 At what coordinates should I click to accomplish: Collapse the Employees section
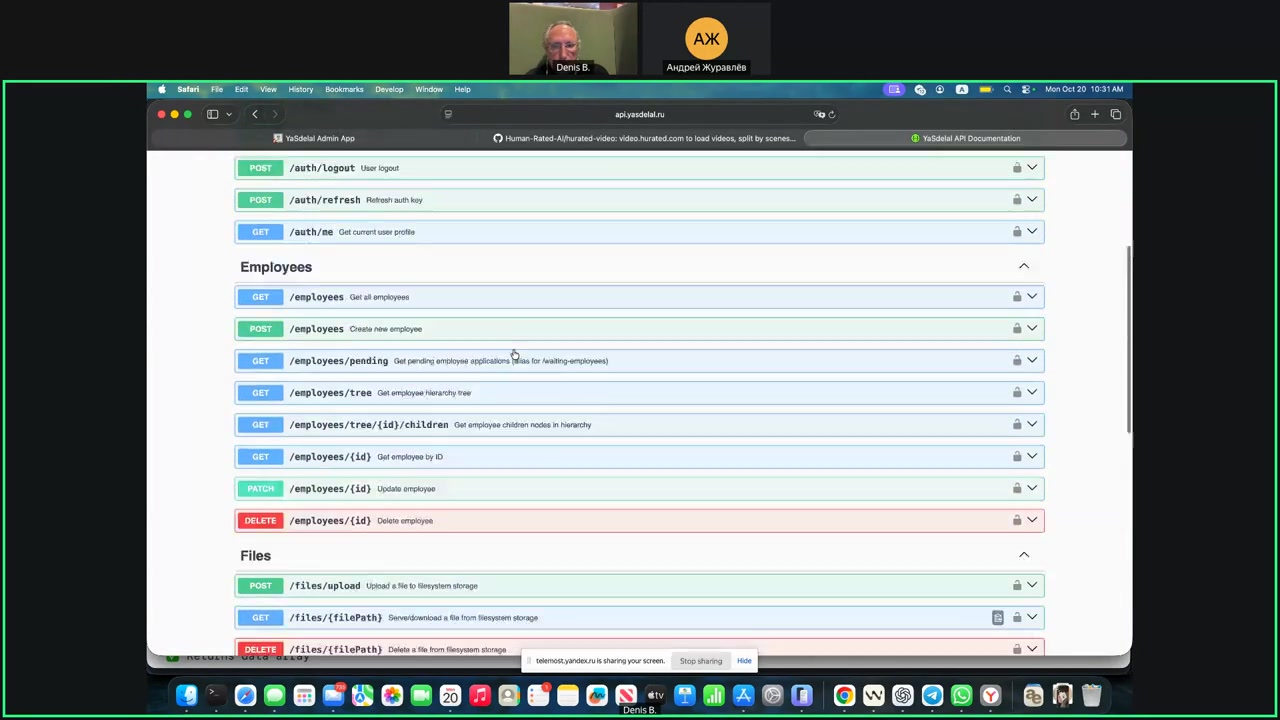[x=1023, y=267]
